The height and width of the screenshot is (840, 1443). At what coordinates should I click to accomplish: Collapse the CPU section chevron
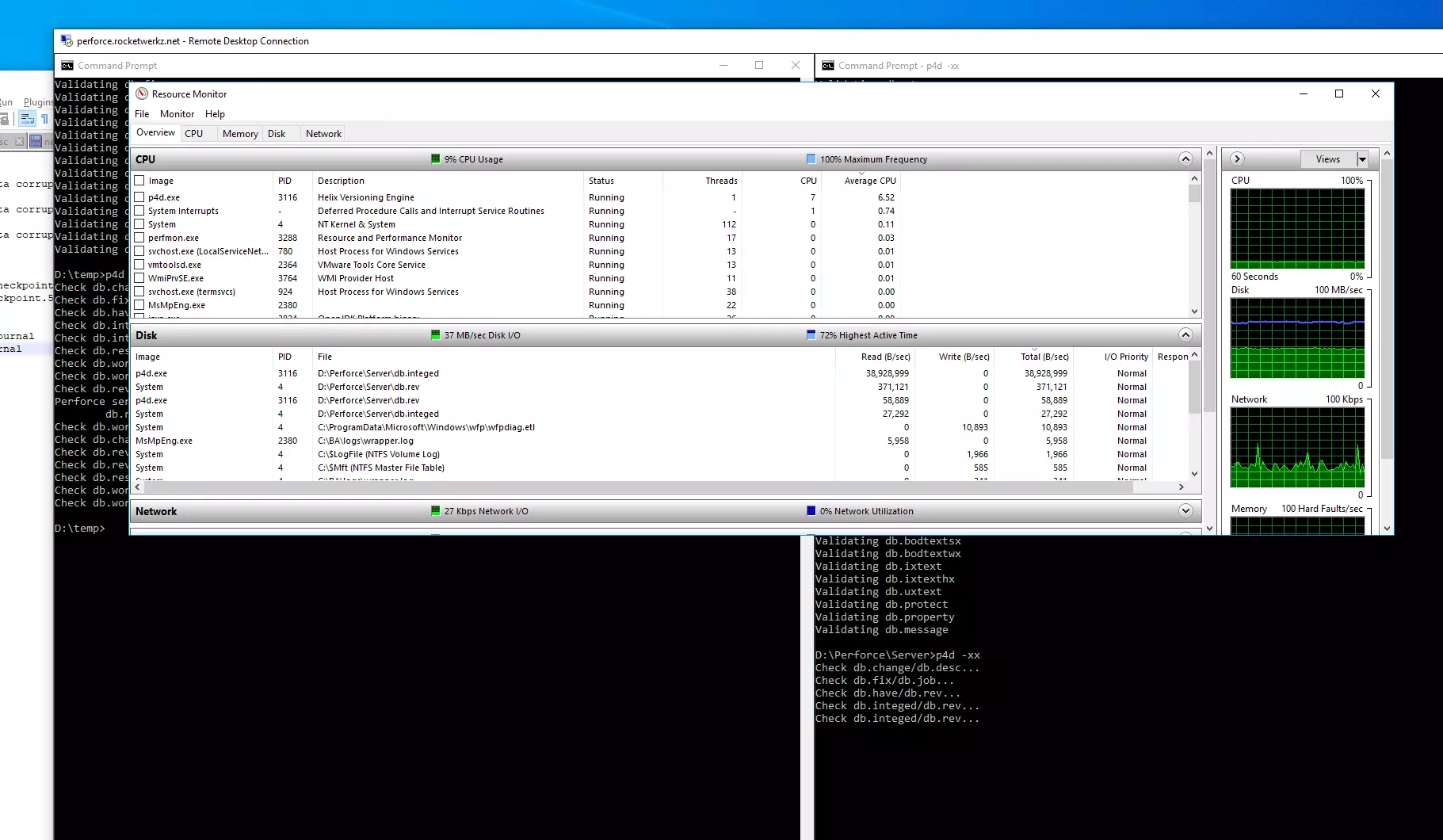pyautogui.click(x=1185, y=158)
